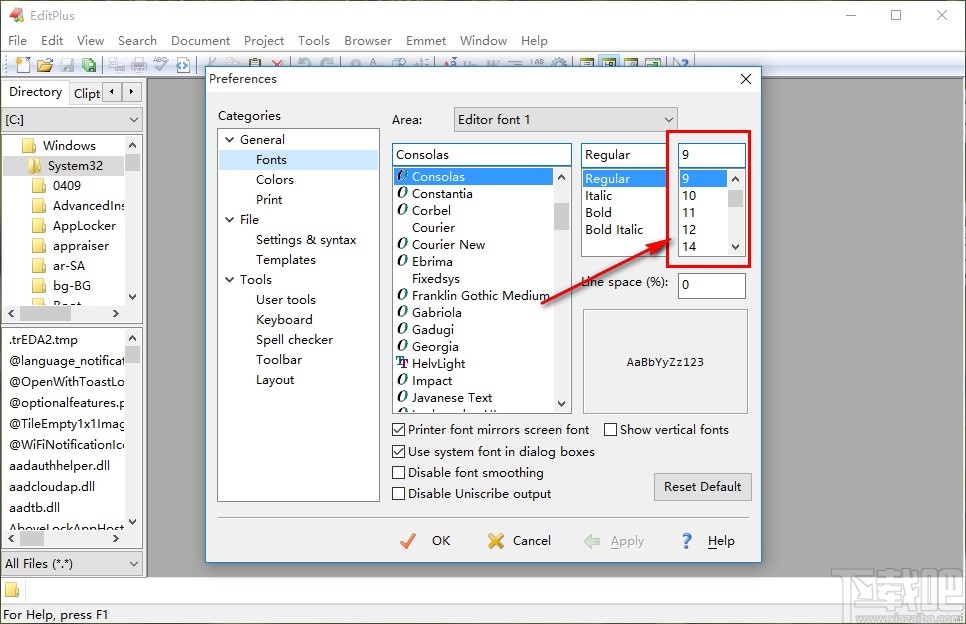Viewport: 966px width, 624px height.
Task: Close the Preferences dialog with X
Action: tap(745, 79)
